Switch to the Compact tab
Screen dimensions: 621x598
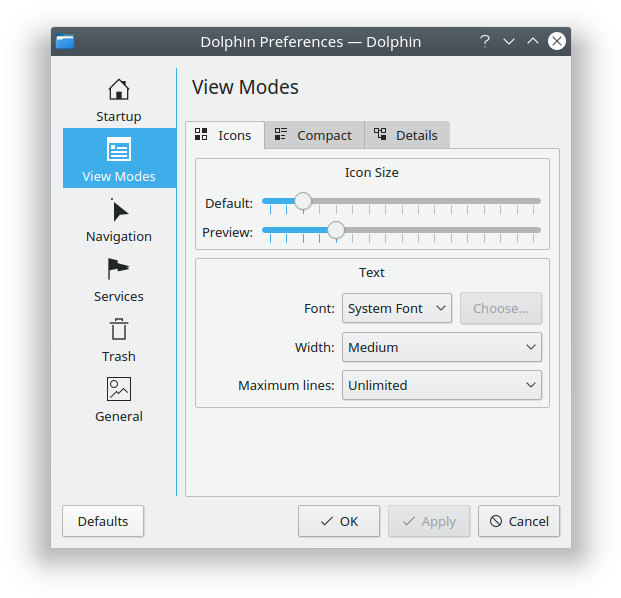tap(314, 135)
